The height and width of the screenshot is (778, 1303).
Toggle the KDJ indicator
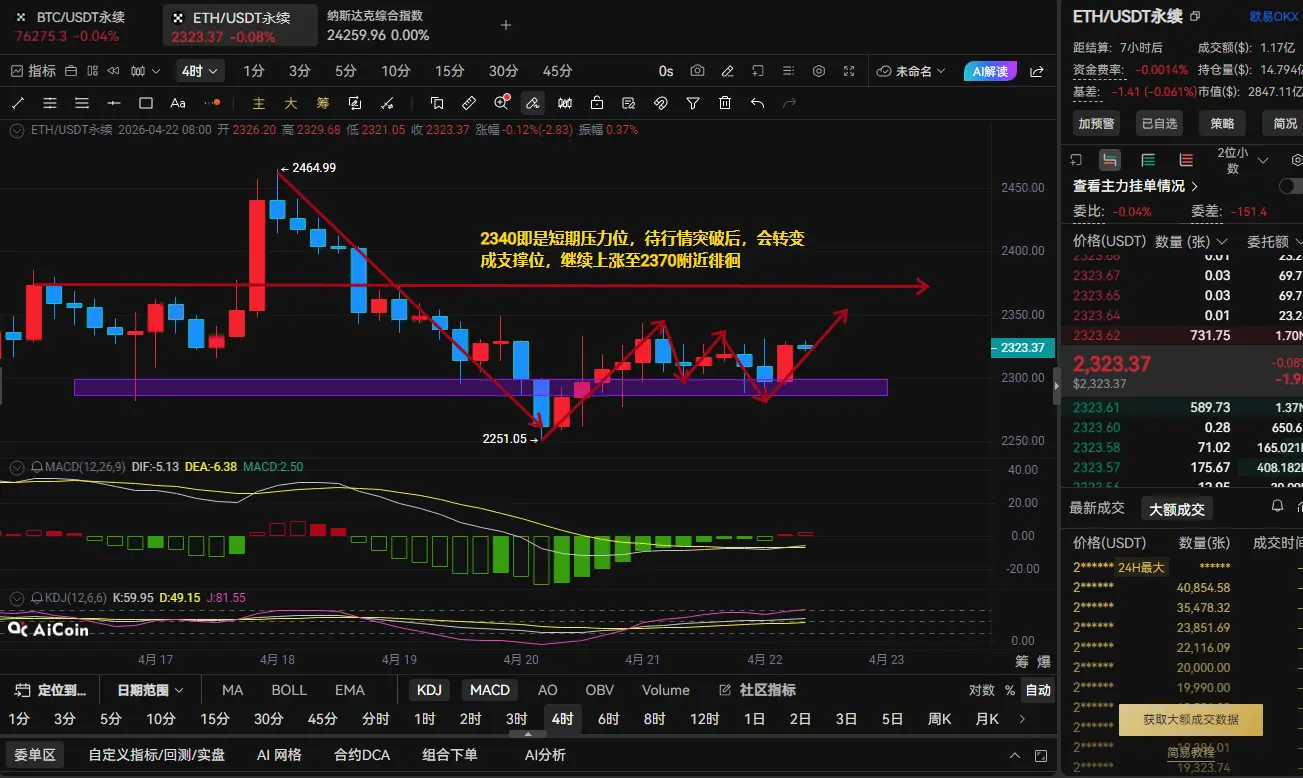coord(429,690)
